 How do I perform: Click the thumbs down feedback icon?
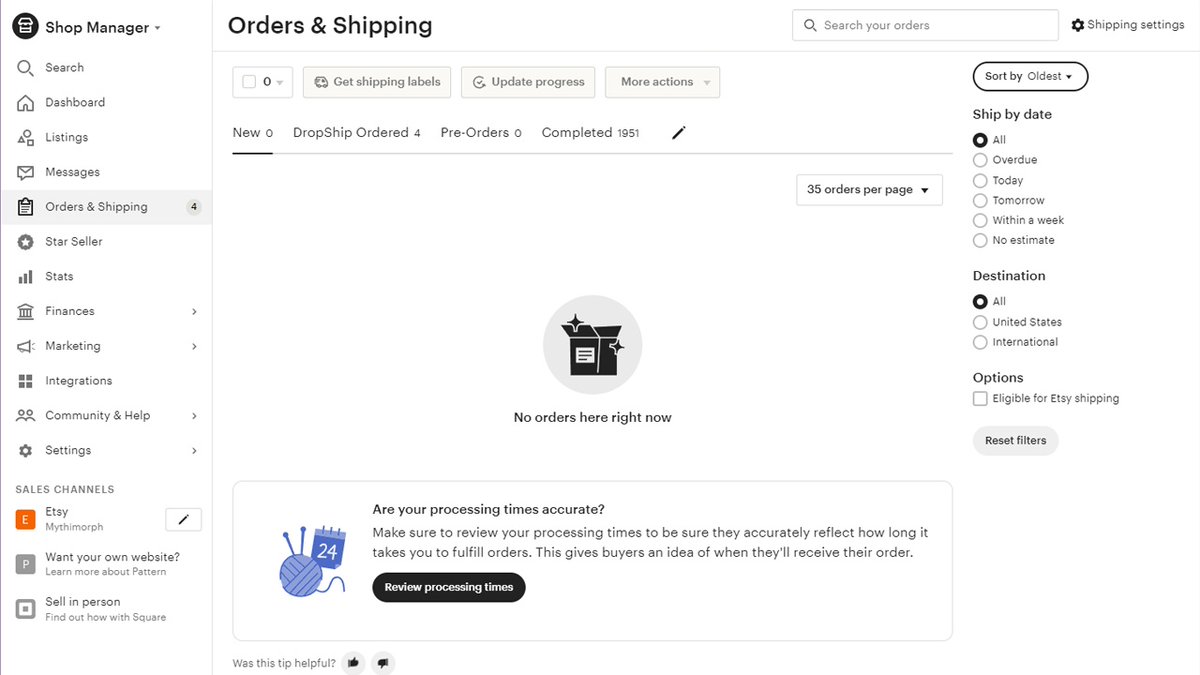click(x=383, y=663)
